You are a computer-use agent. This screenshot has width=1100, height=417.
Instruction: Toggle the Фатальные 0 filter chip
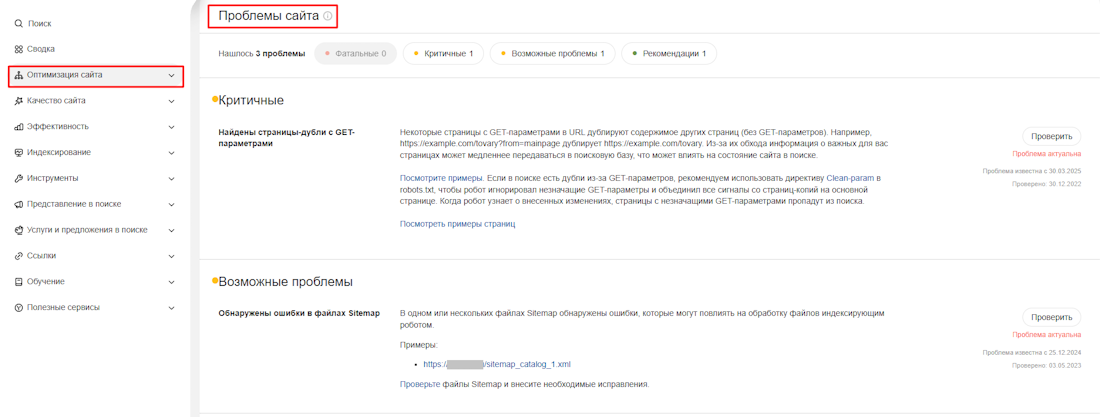tap(355, 54)
